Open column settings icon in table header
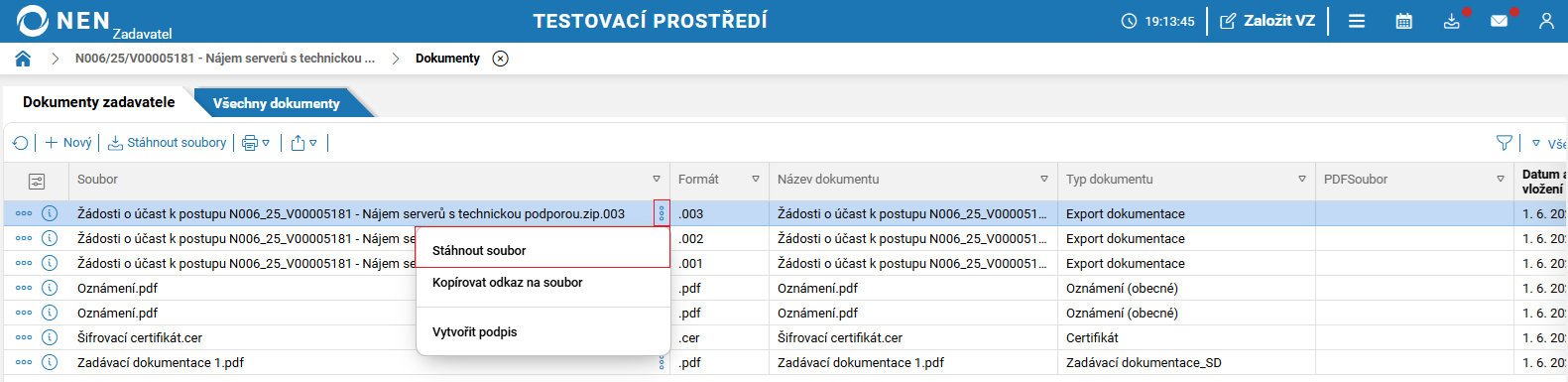The image size is (1568, 382). point(37,182)
